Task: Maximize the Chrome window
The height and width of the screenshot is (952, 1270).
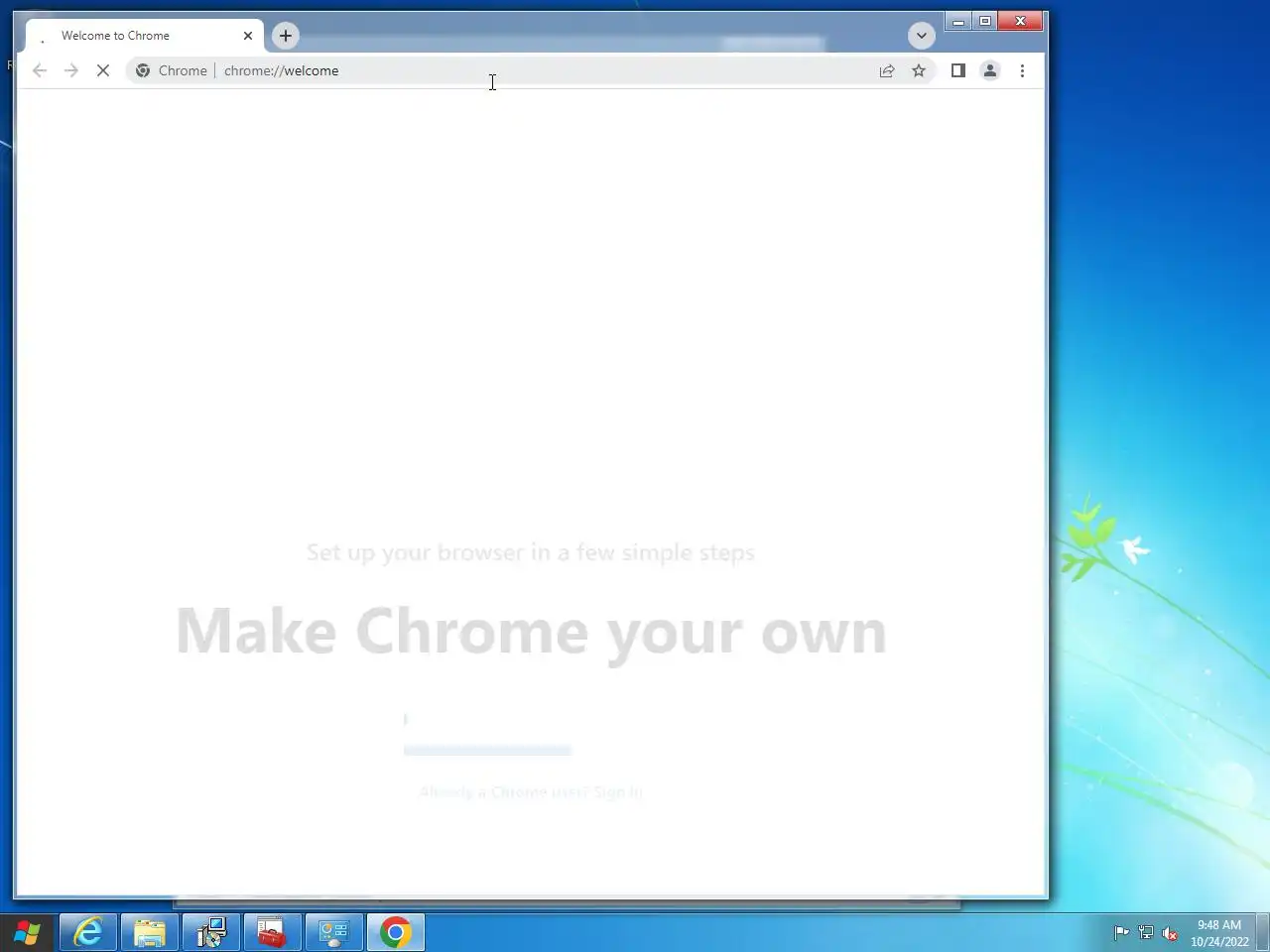Action: tap(985, 21)
